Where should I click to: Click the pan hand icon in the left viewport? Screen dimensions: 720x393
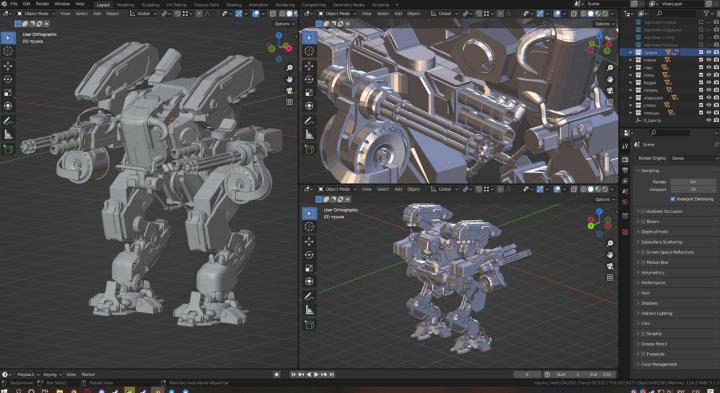[x=289, y=79]
